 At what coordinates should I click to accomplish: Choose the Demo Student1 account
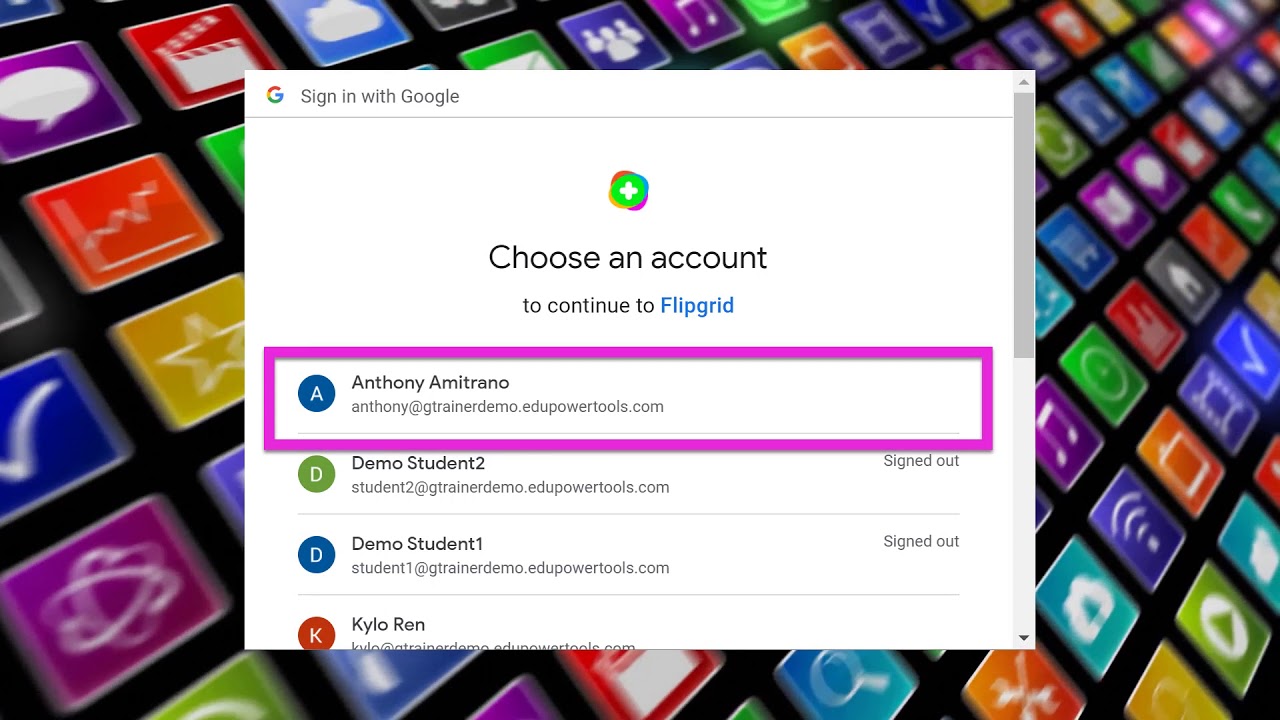pyautogui.click(x=628, y=555)
